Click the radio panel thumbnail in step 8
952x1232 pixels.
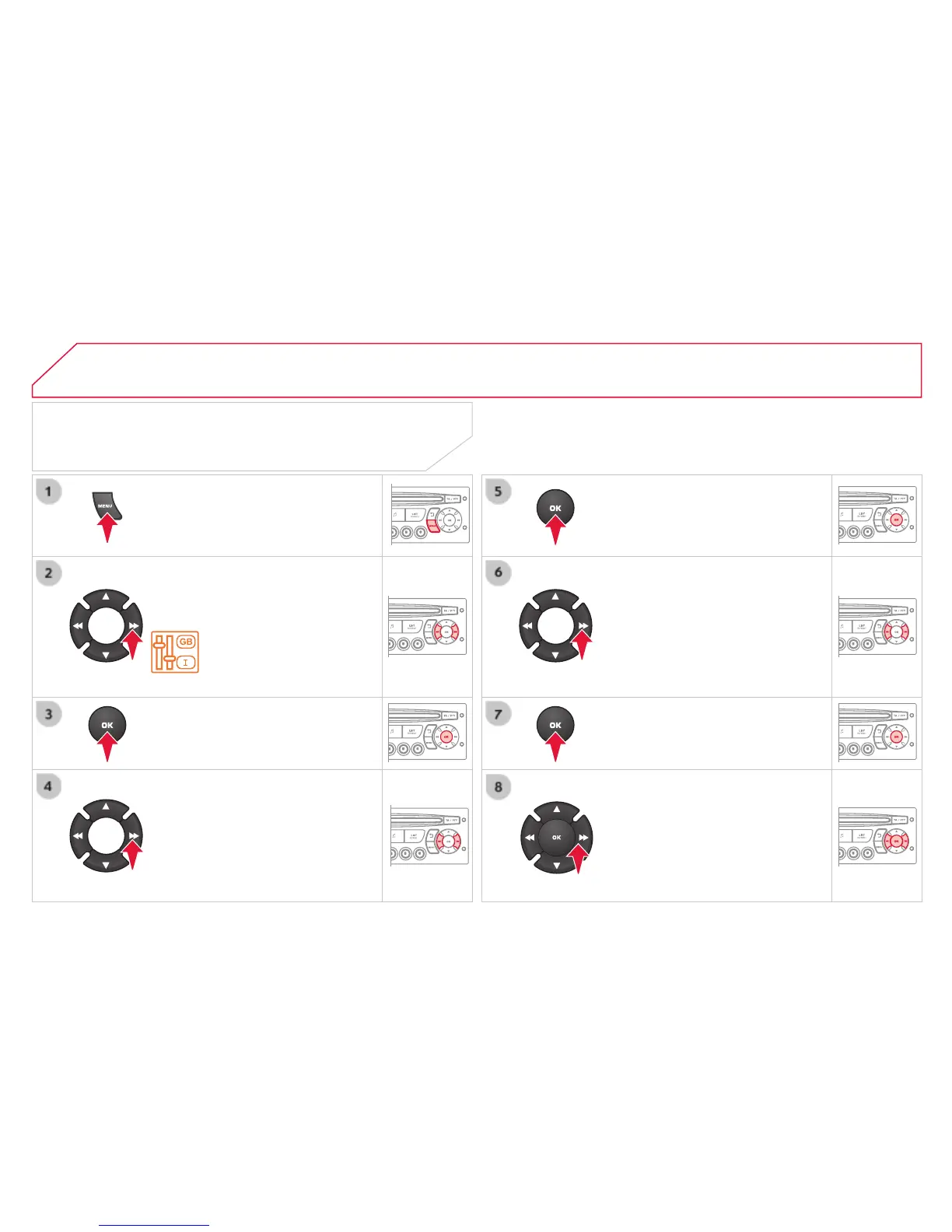(x=878, y=837)
